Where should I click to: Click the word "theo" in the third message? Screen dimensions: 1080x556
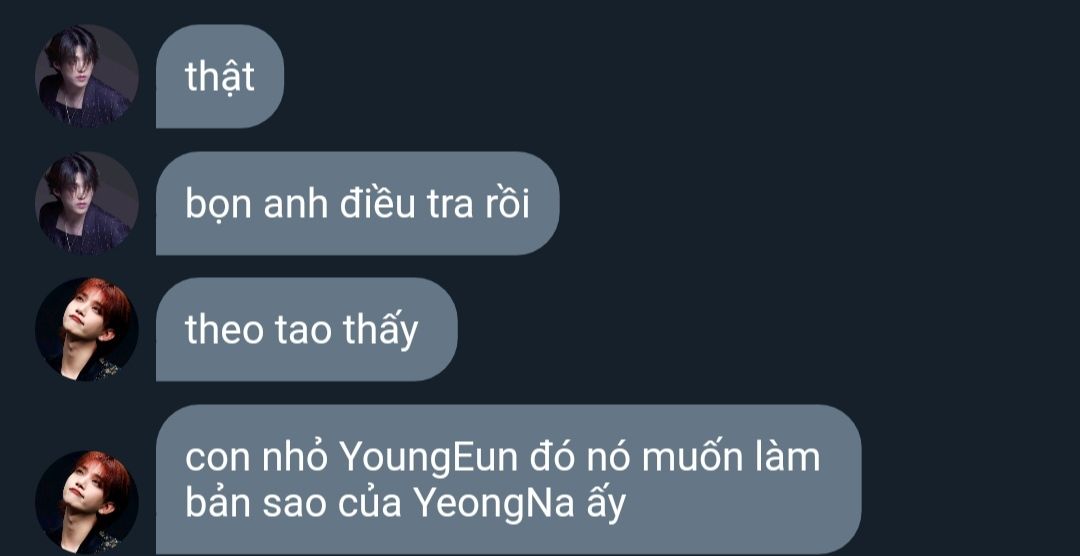click(x=225, y=331)
